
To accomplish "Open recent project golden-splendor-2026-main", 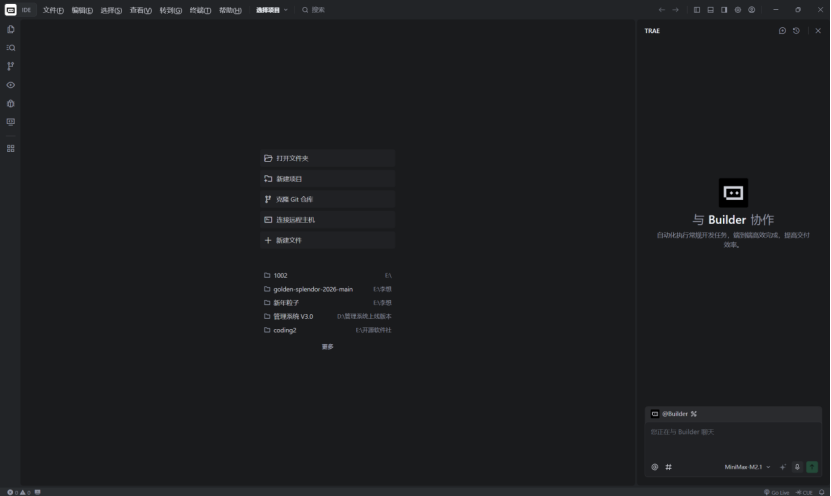I will [x=313, y=289].
